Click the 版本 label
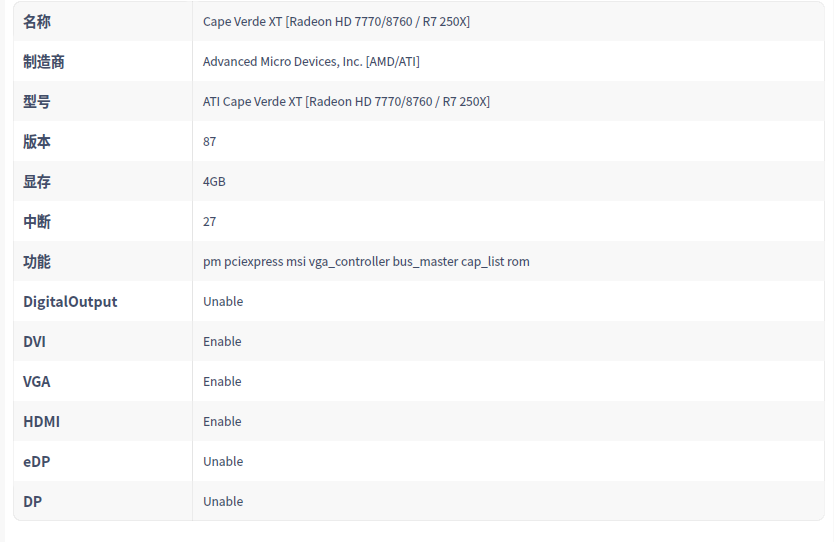The height and width of the screenshot is (542, 834). click(x=37, y=142)
